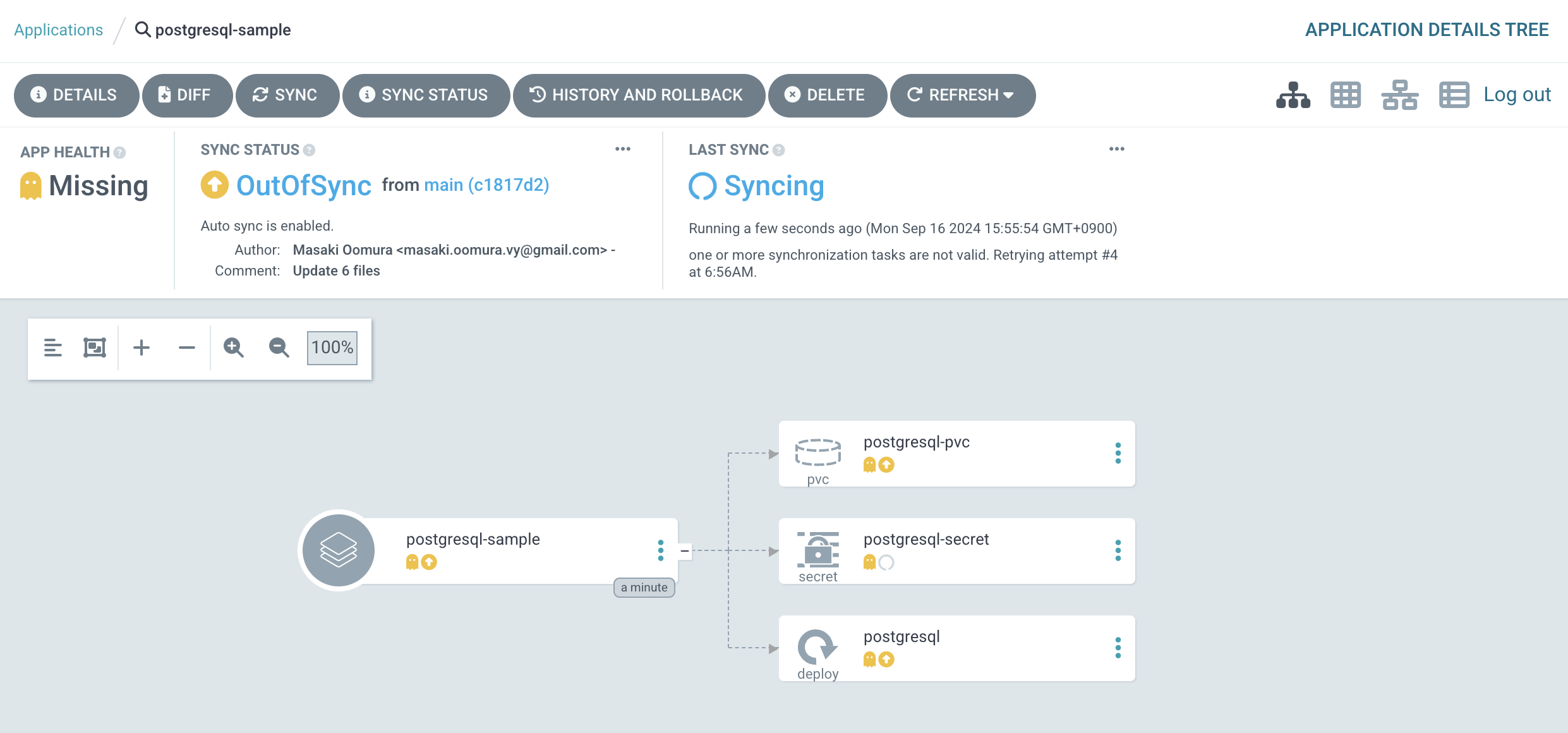The image size is (1568, 733).
Task: Open the postgresql-pvc node's three-dot menu
Action: click(1118, 453)
